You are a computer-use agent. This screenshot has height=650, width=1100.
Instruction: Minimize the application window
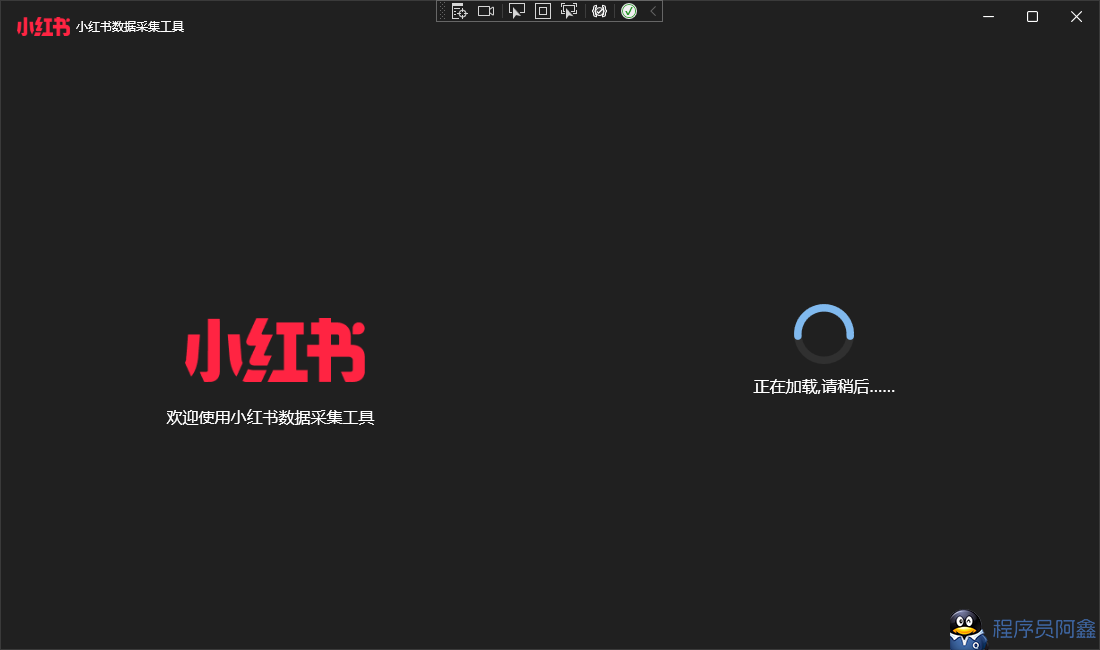pyautogui.click(x=988, y=16)
